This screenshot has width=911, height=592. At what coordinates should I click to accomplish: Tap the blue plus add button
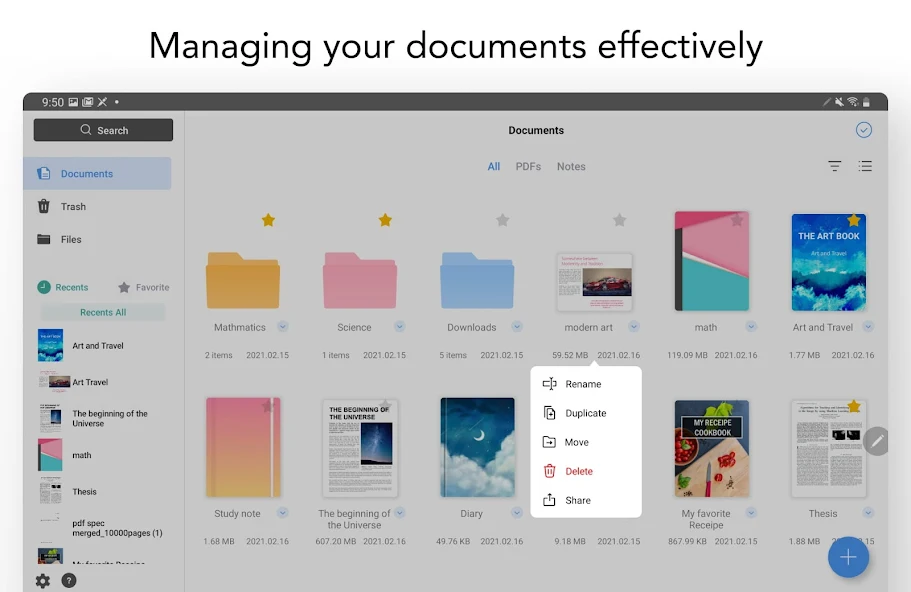(848, 557)
